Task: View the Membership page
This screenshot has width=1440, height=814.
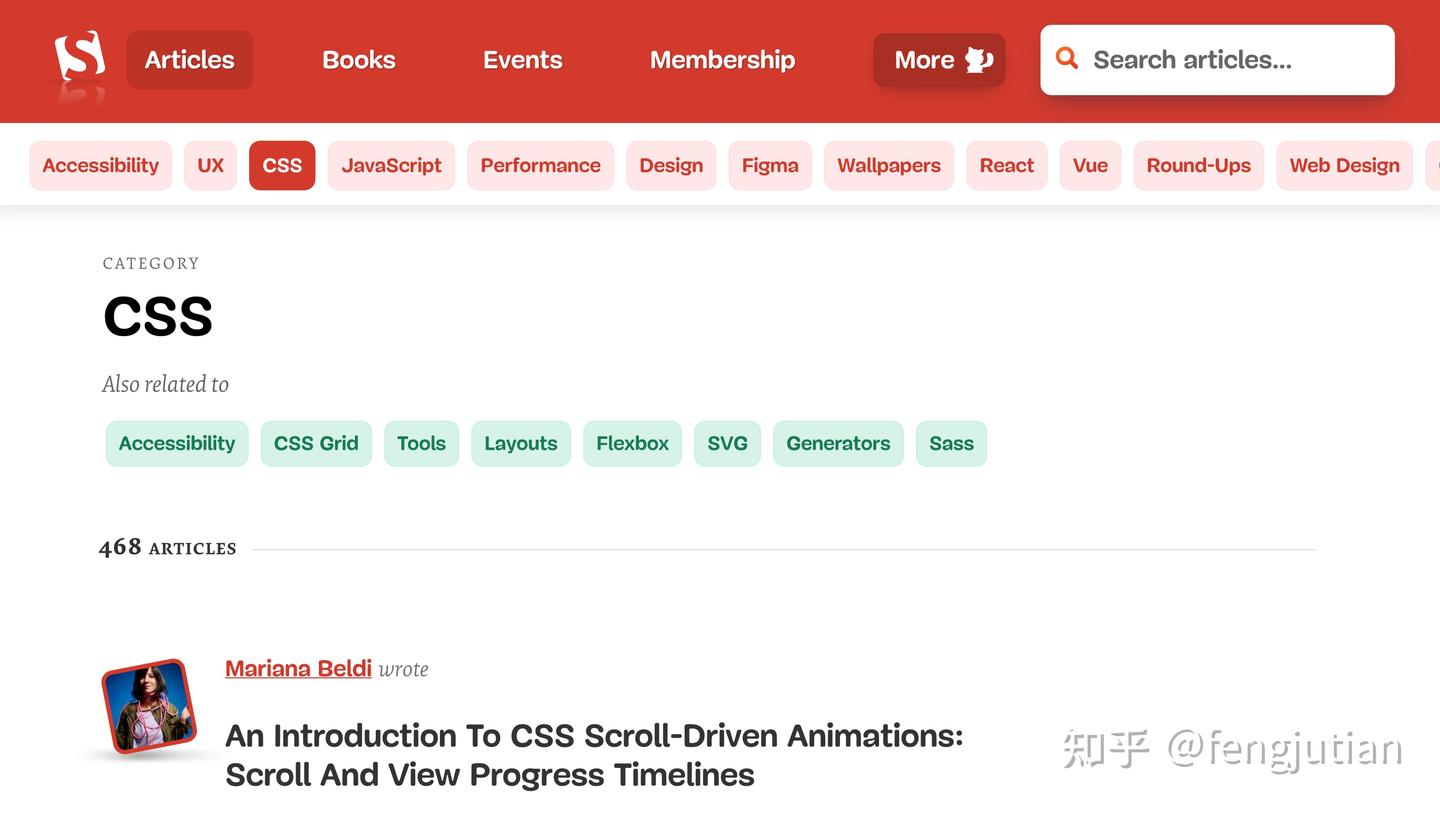Action: [722, 59]
